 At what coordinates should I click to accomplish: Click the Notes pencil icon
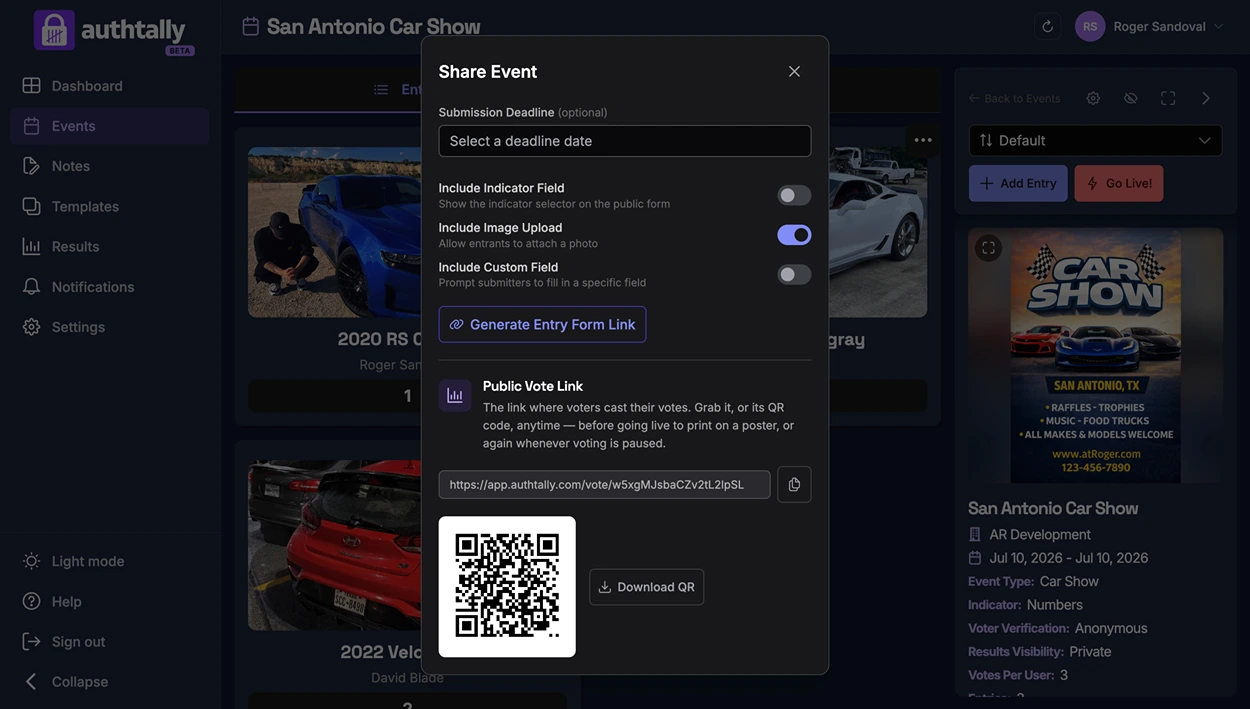click(32, 166)
